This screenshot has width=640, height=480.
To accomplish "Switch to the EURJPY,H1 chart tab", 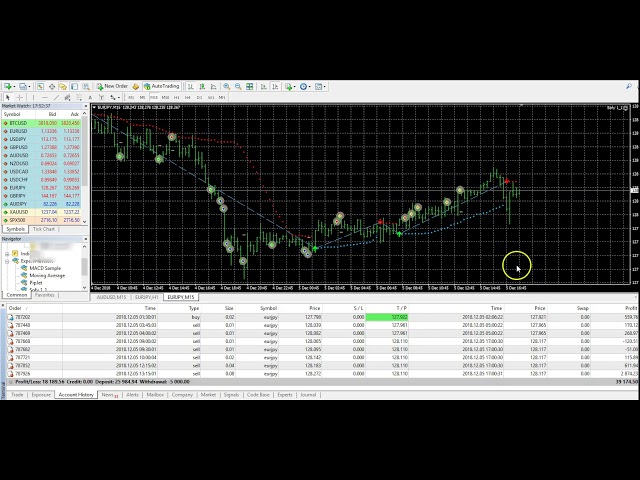I will (x=147, y=297).
